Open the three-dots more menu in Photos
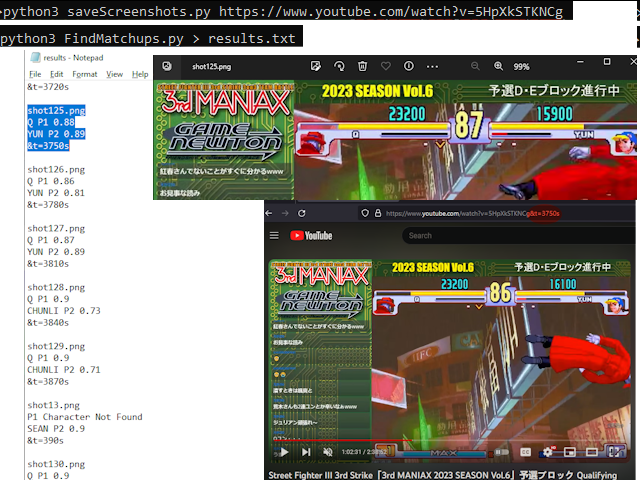640x480 pixels. [432, 67]
